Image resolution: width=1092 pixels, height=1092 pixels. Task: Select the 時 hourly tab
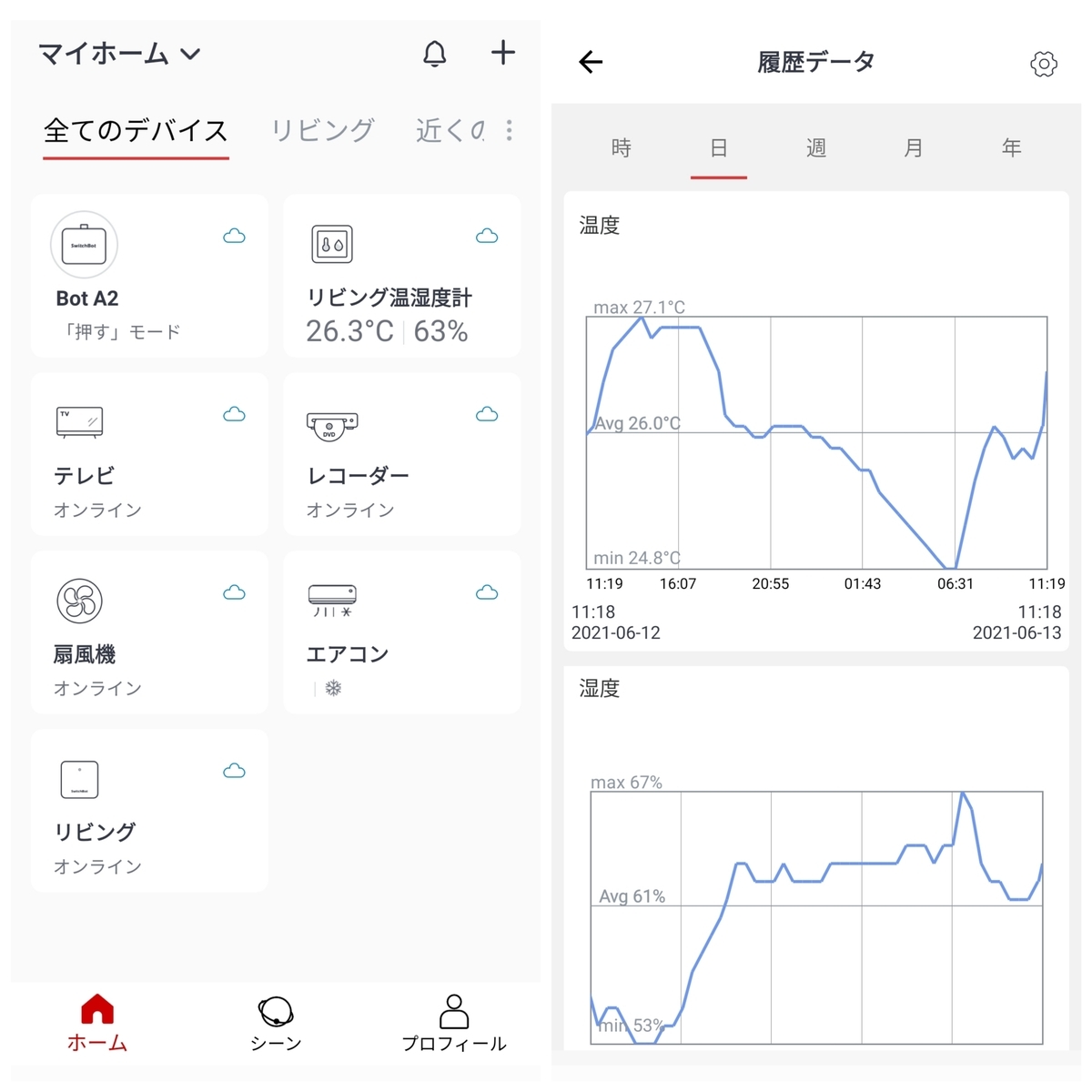pos(622,148)
